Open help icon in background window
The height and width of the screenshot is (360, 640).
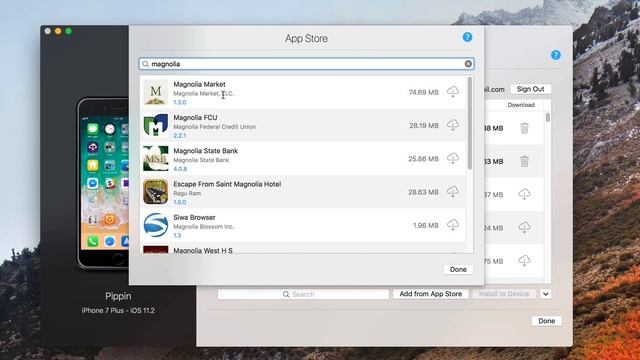click(556, 55)
